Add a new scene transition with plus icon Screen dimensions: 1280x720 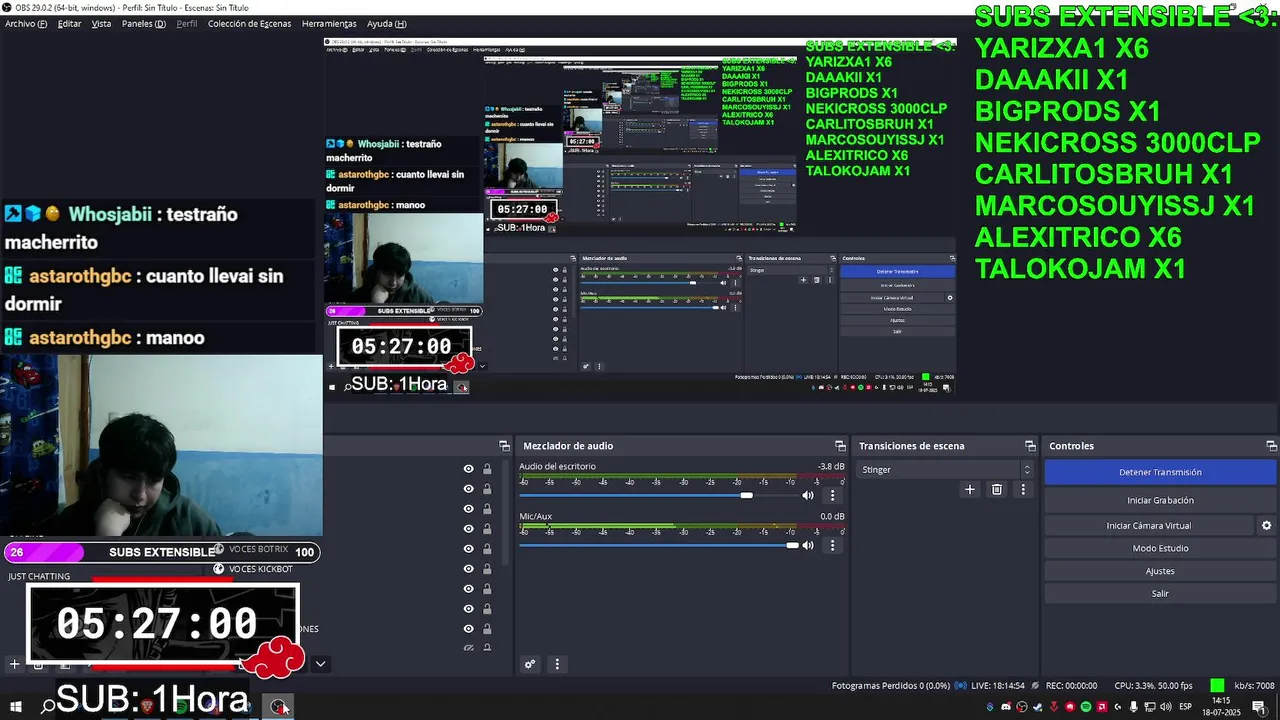click(x=969, y=489)
